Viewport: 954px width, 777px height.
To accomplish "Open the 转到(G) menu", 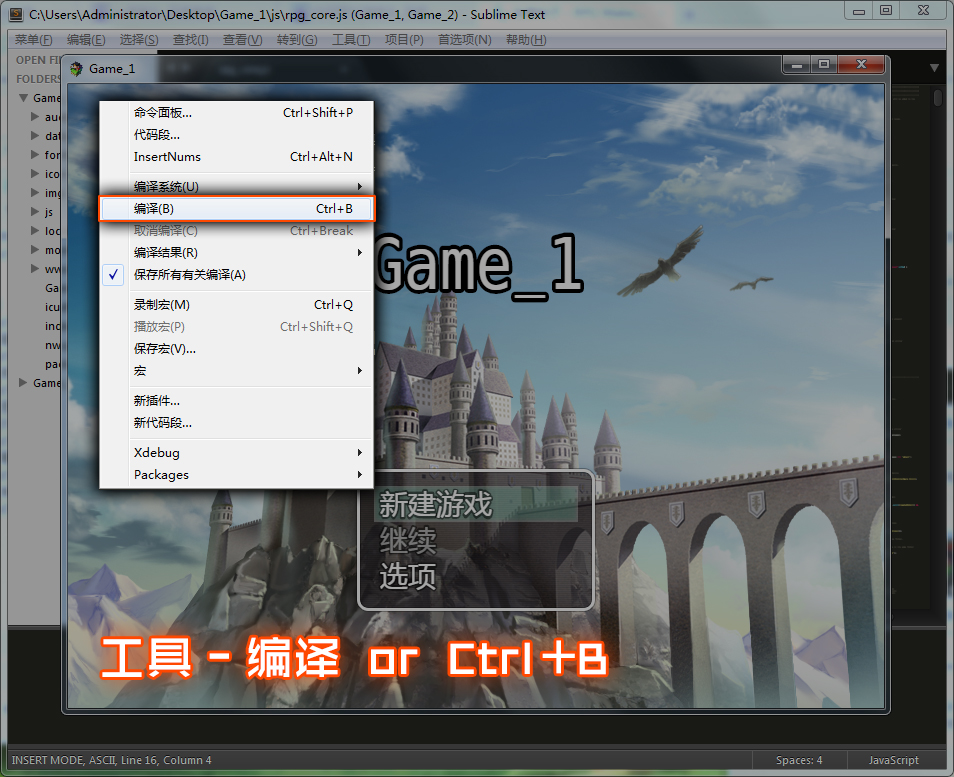I will click(x=297, y=40).
